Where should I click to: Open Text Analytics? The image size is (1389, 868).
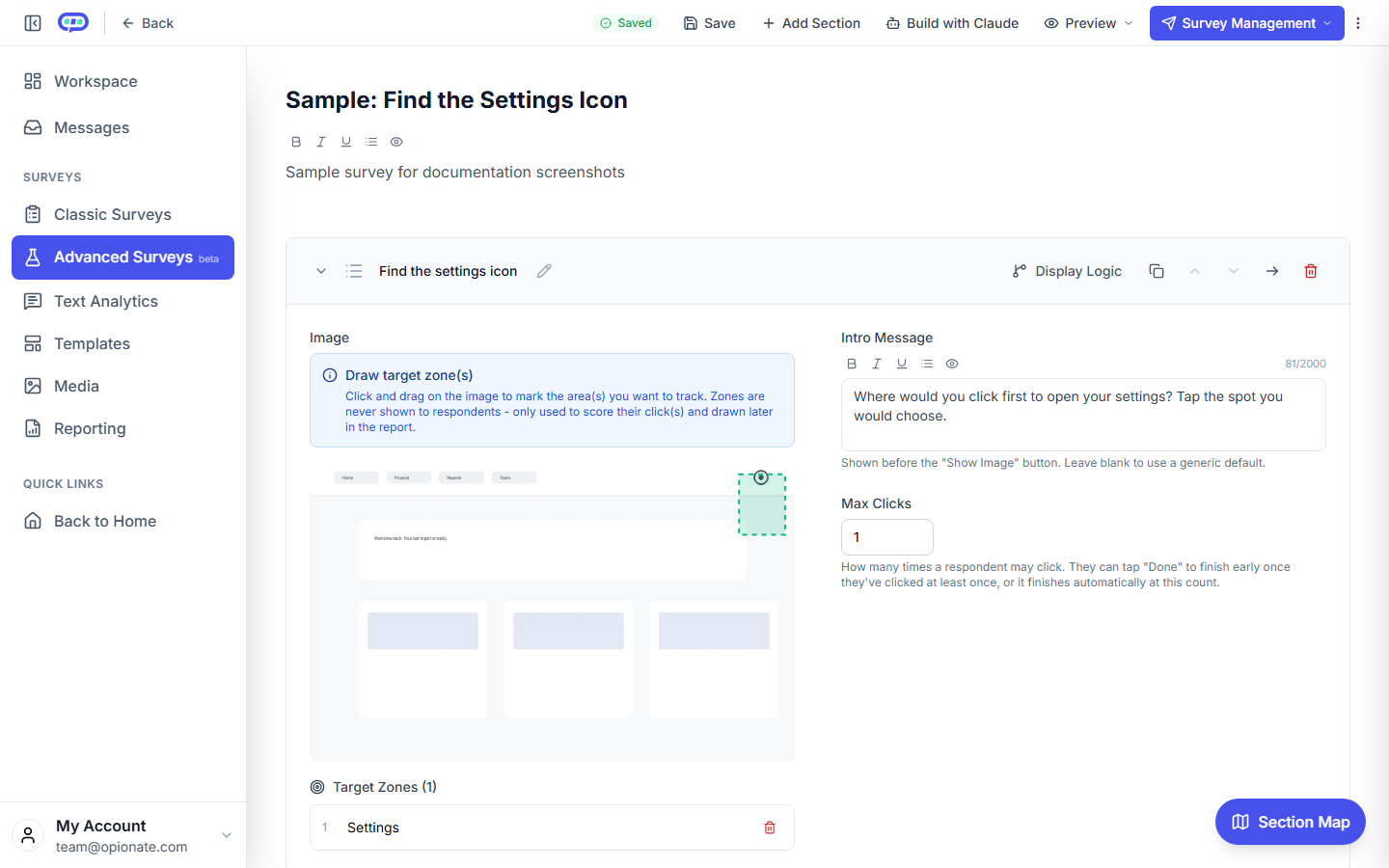(x=123, y=301)
